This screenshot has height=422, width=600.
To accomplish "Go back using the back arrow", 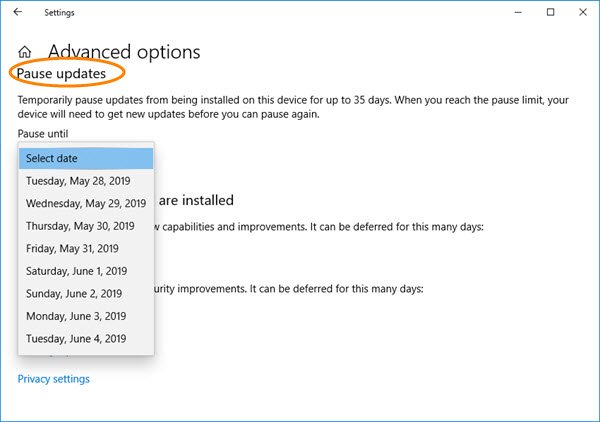I will point(18,12).
